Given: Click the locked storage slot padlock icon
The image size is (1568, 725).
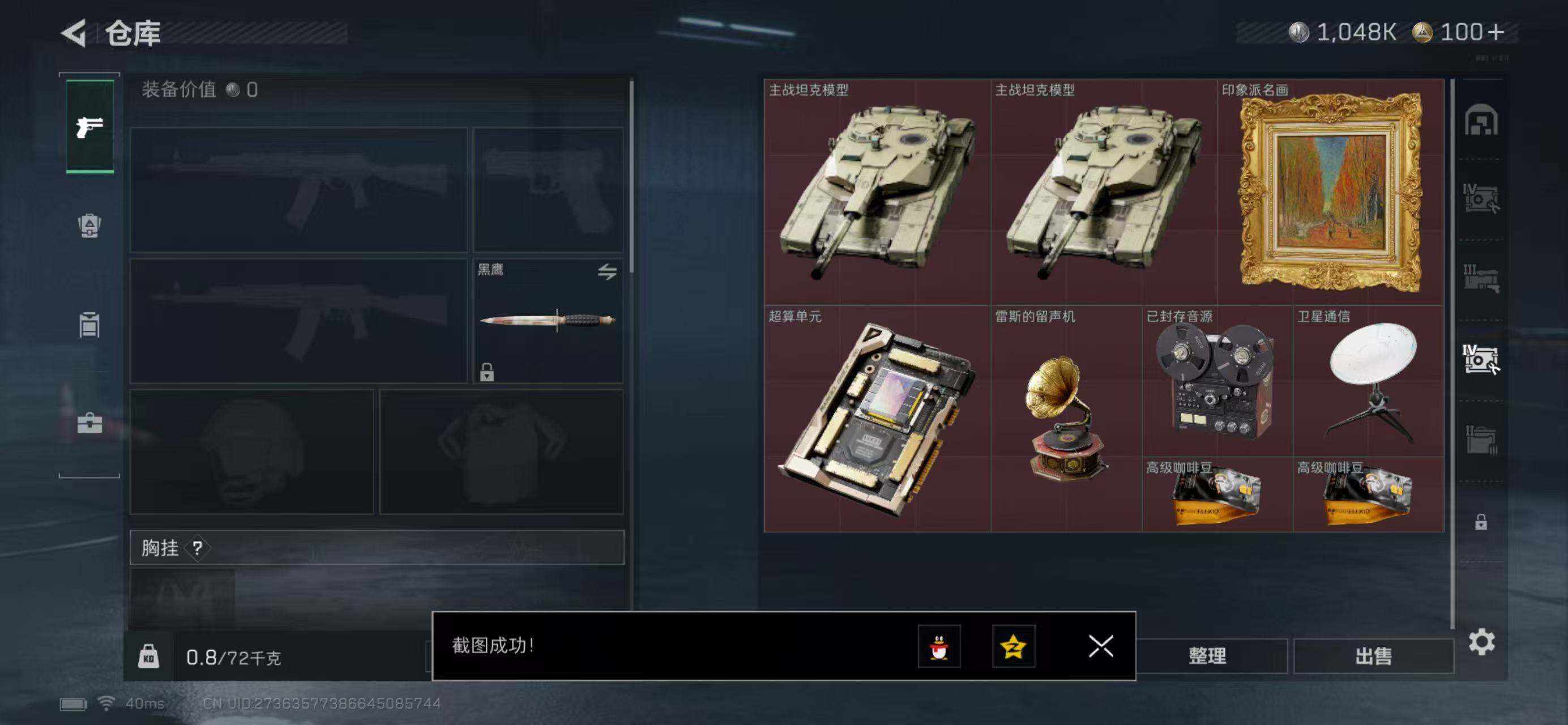Looking at the screenshot, I should pos(1481,522).
